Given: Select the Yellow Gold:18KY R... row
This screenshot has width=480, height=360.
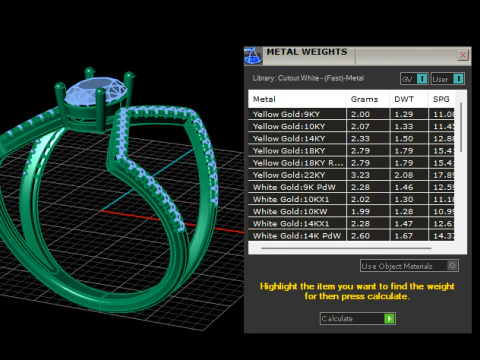Looking at the screenshot, I should click(351, 163).
